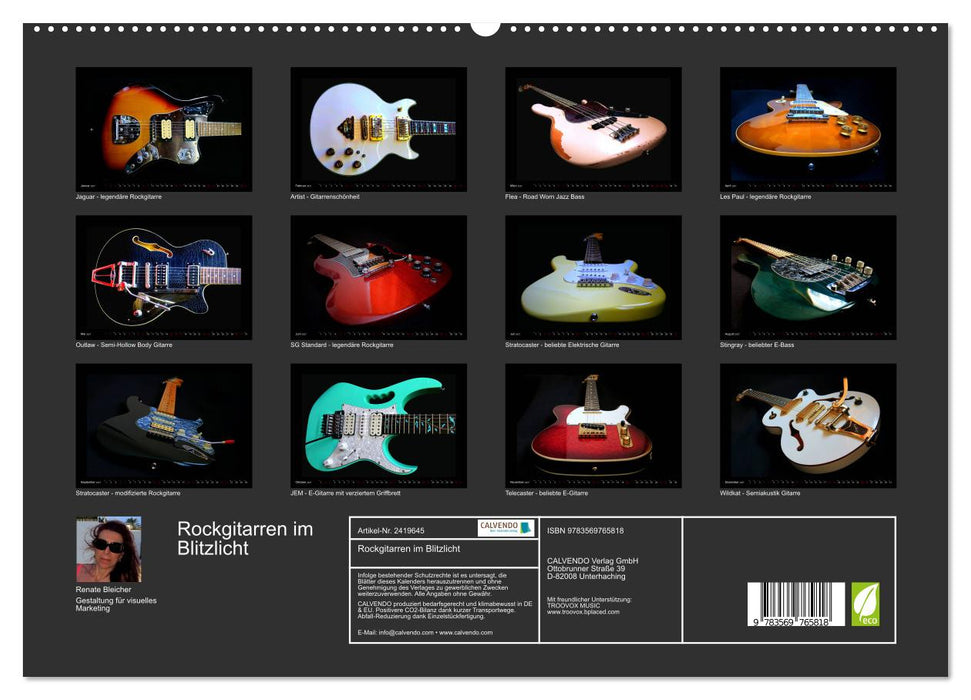The image size is (971, 700).
Task: Click the white Wildkat guitar thumbnail
Action: (x=808, y=426)
